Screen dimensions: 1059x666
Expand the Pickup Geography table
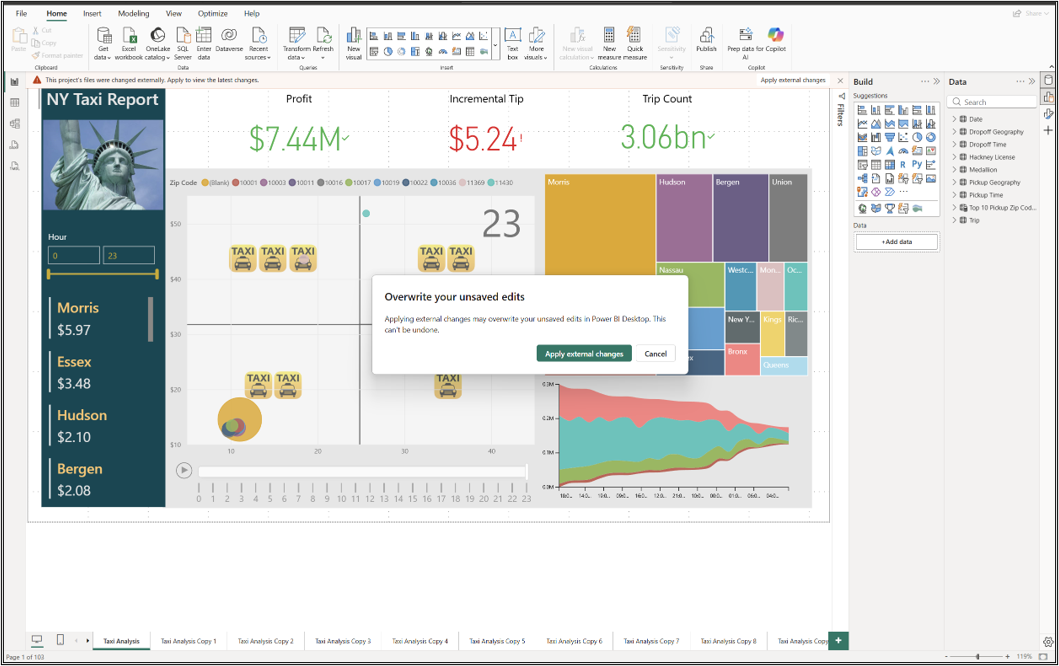point(954,182)
